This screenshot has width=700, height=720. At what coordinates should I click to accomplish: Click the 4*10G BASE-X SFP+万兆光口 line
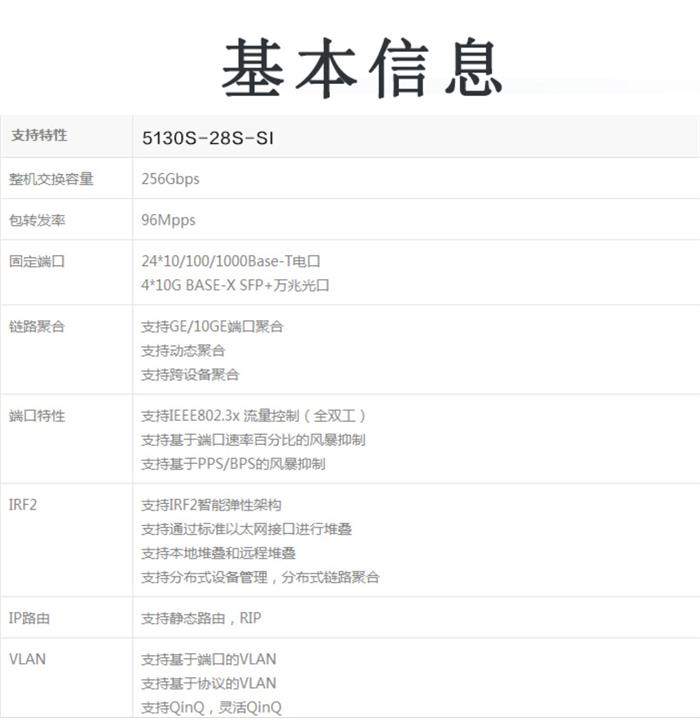click(x=235, y=285)
